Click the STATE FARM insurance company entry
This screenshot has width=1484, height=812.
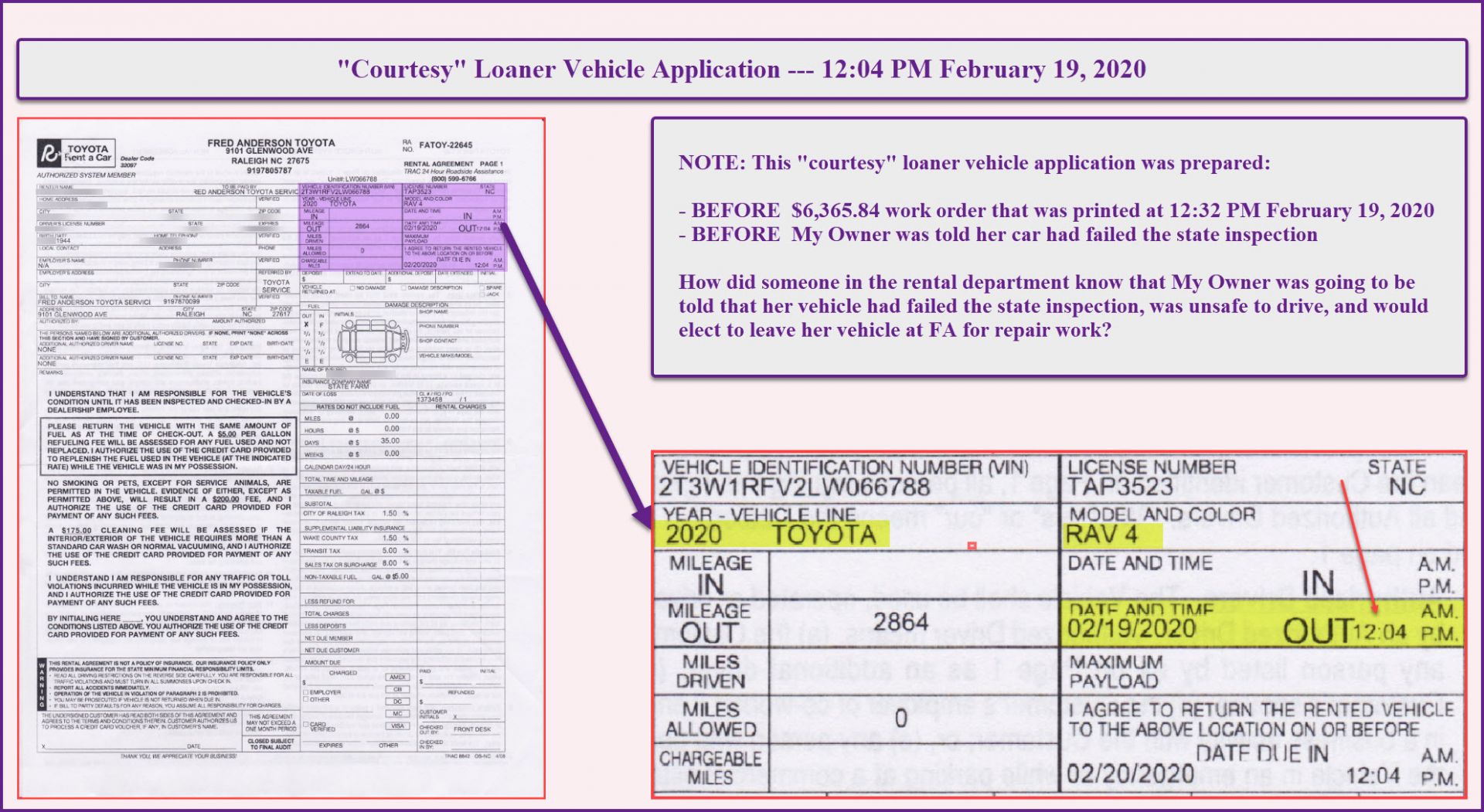coord(349,386)
